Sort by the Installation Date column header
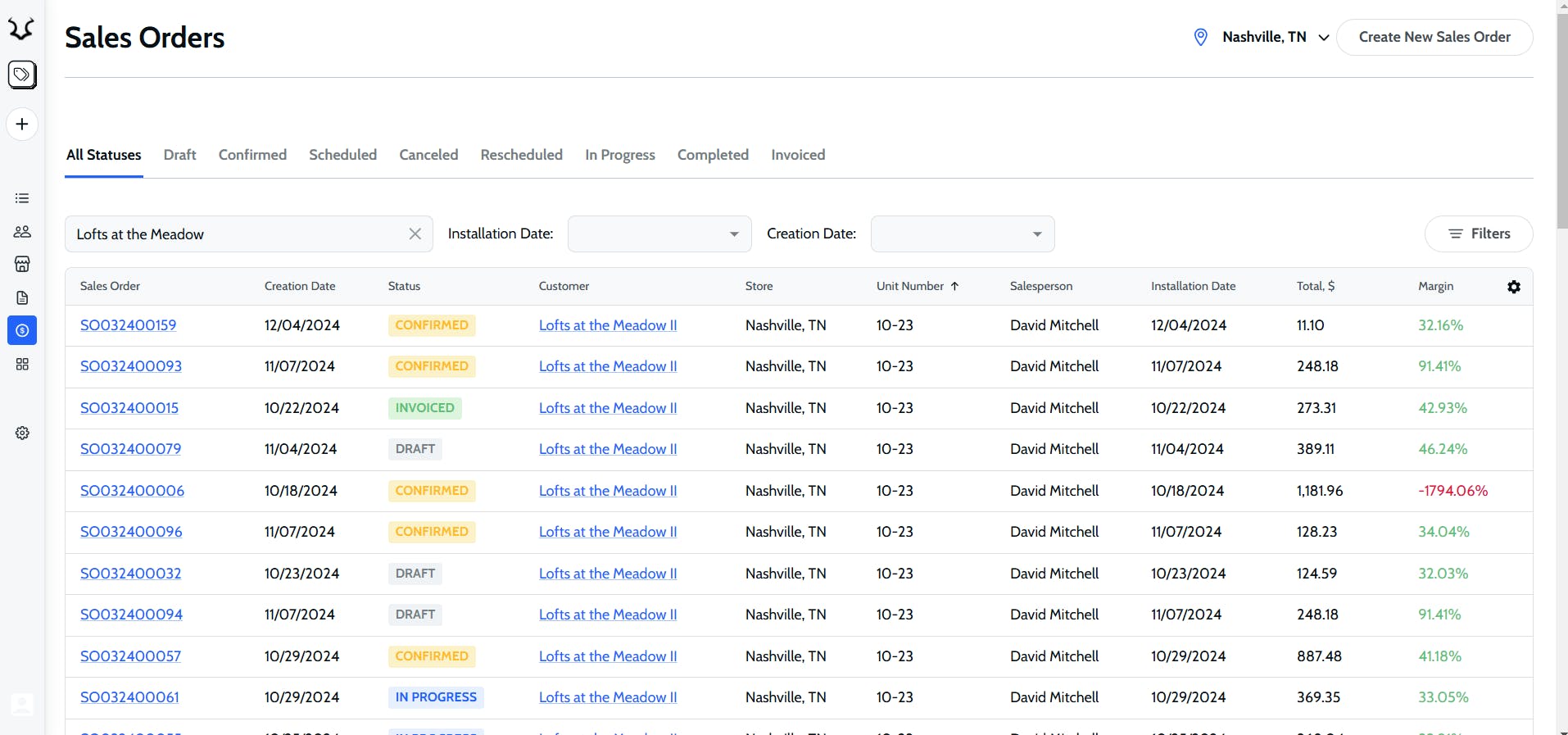The image size is (1568, 735). (x=1193, y=286)
